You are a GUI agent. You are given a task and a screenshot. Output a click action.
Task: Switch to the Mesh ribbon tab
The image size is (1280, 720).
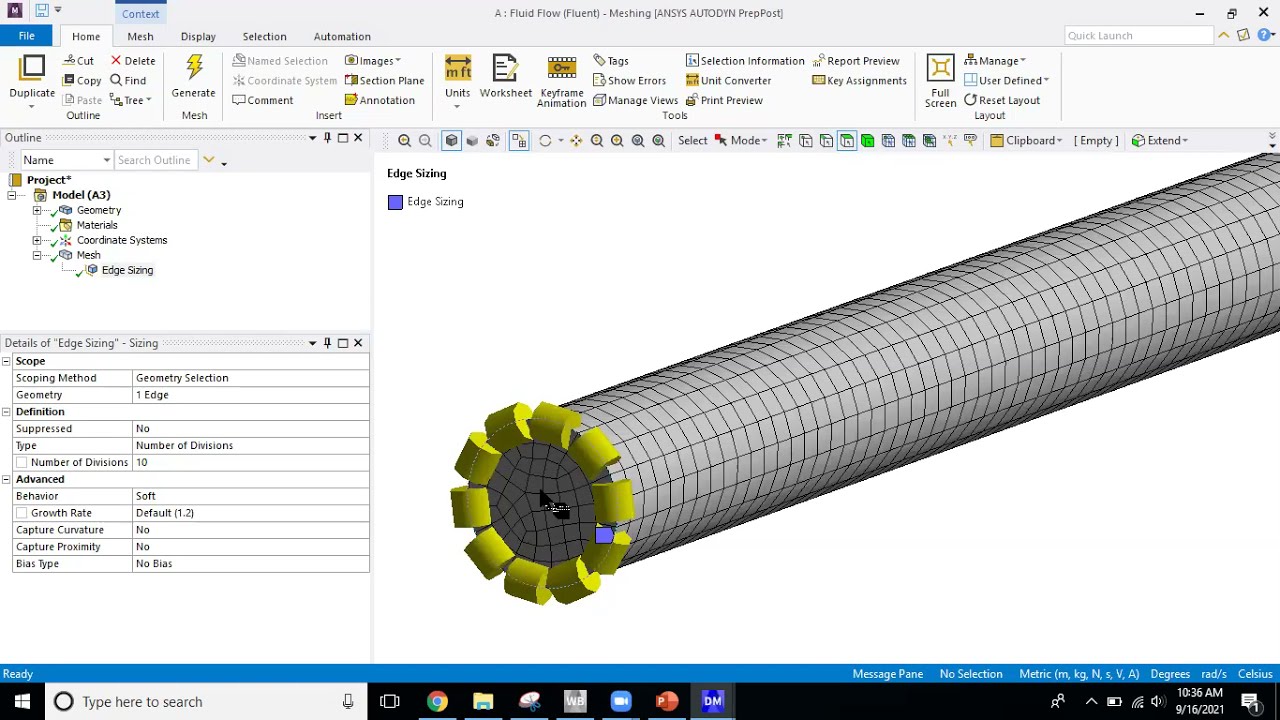click(x=140, y=37)
